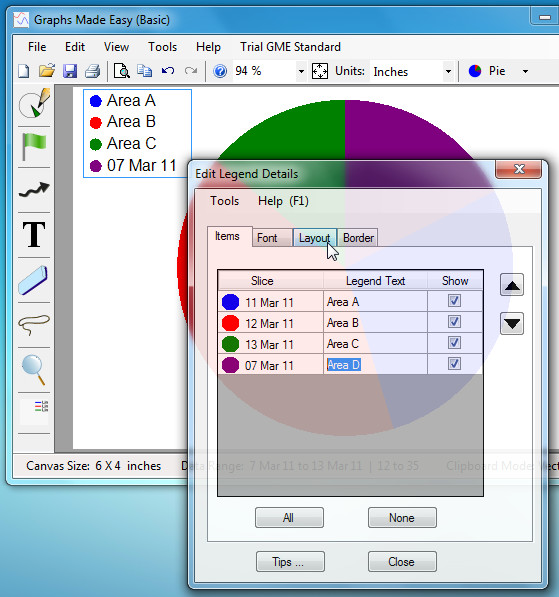559x597 pixels.
Task: Move selected legend item down
Action: click(512, 324)
